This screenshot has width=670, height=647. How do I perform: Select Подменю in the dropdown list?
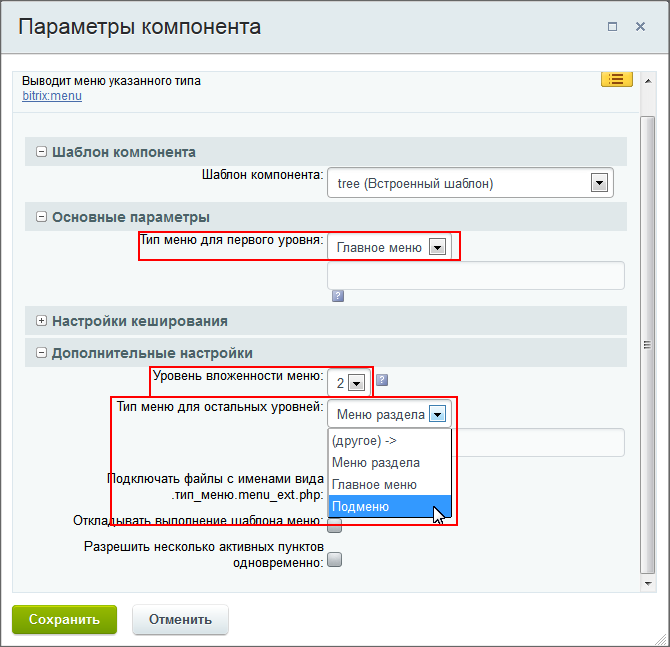click(390, 506)
